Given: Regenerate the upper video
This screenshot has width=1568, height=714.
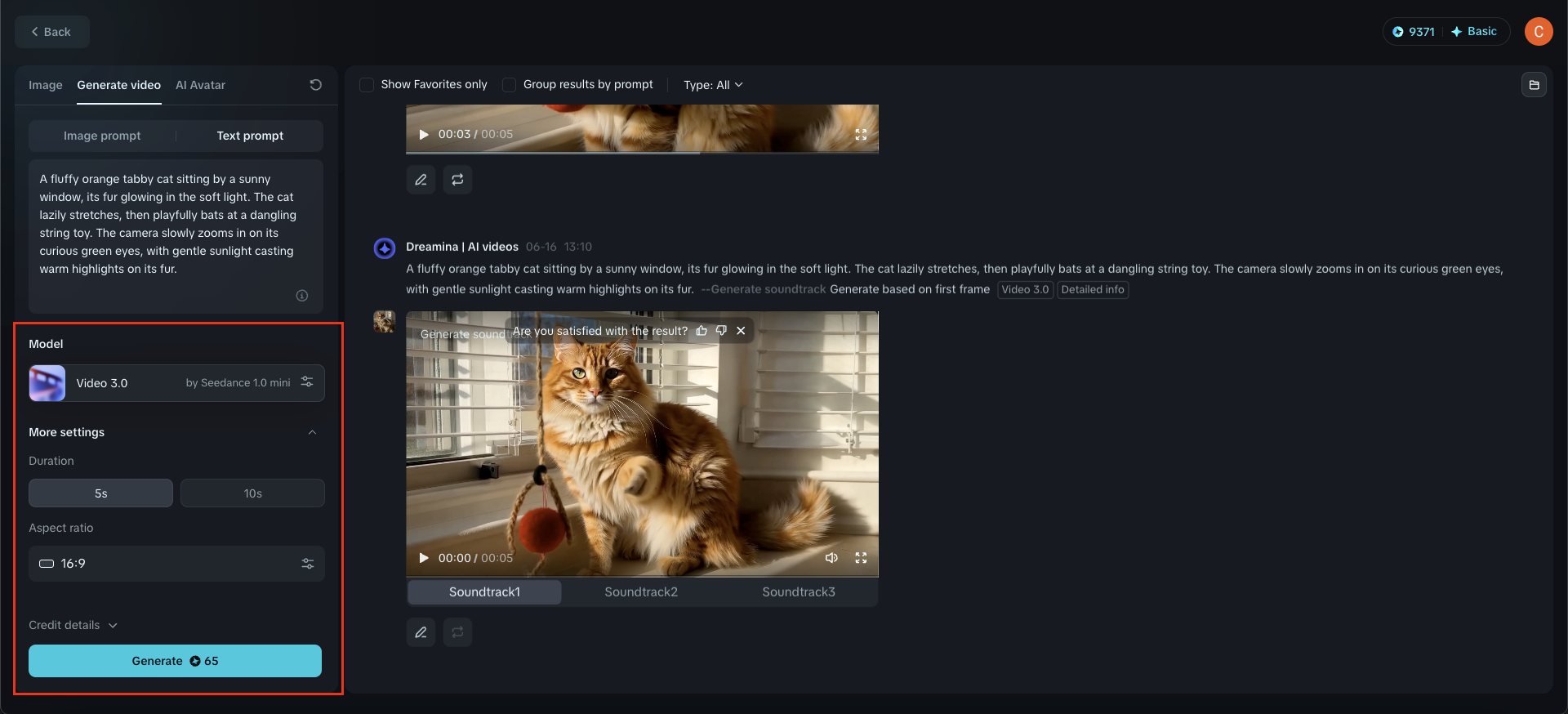Looking at the screenshot, I should pyautogui.click(x=457, y=180).
